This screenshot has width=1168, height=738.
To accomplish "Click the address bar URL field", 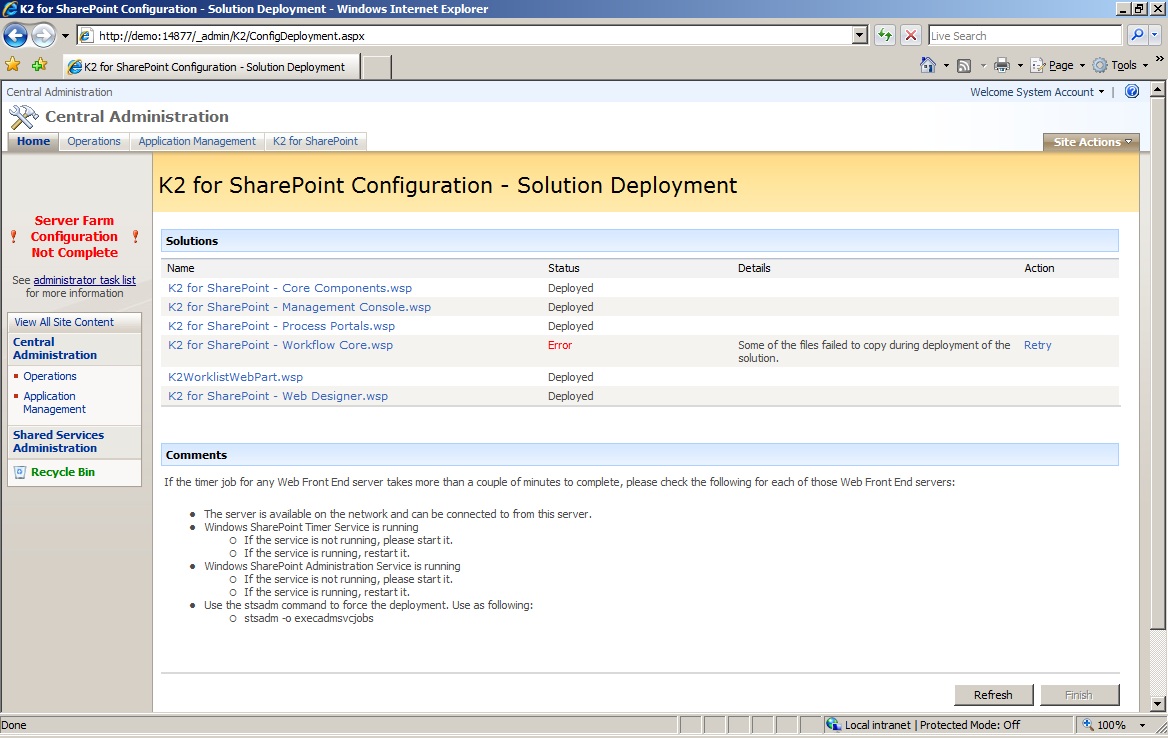I will point(465,36).
